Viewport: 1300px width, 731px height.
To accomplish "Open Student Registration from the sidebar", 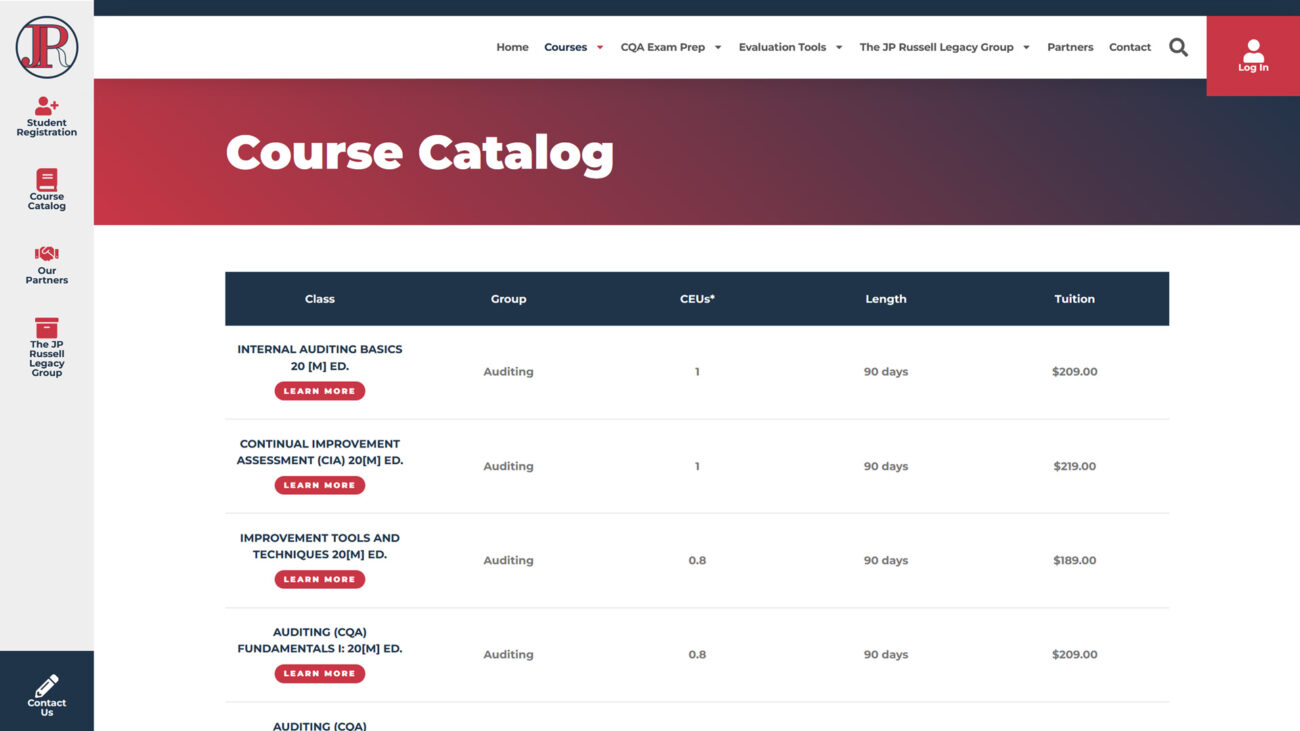I will 46,113.
